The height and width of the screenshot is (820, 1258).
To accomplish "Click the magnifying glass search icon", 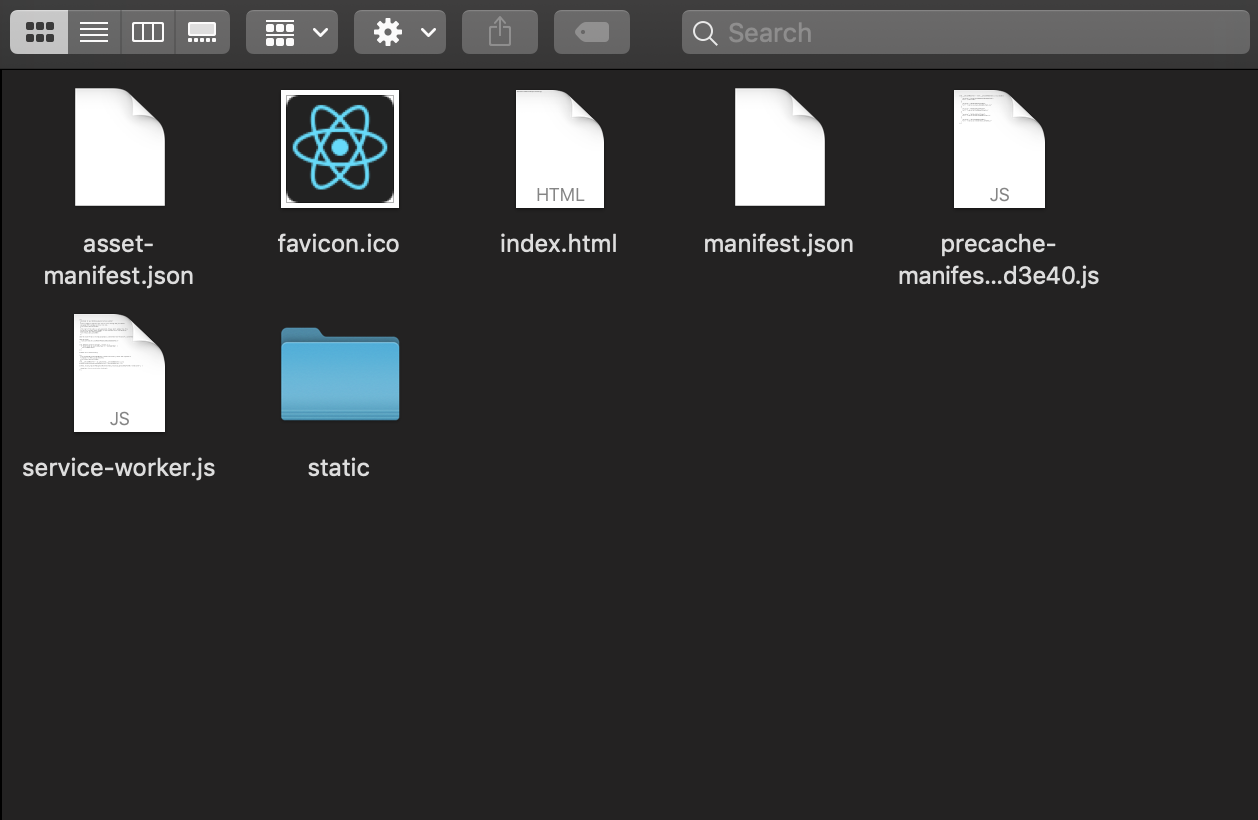I will click(705, 34).
